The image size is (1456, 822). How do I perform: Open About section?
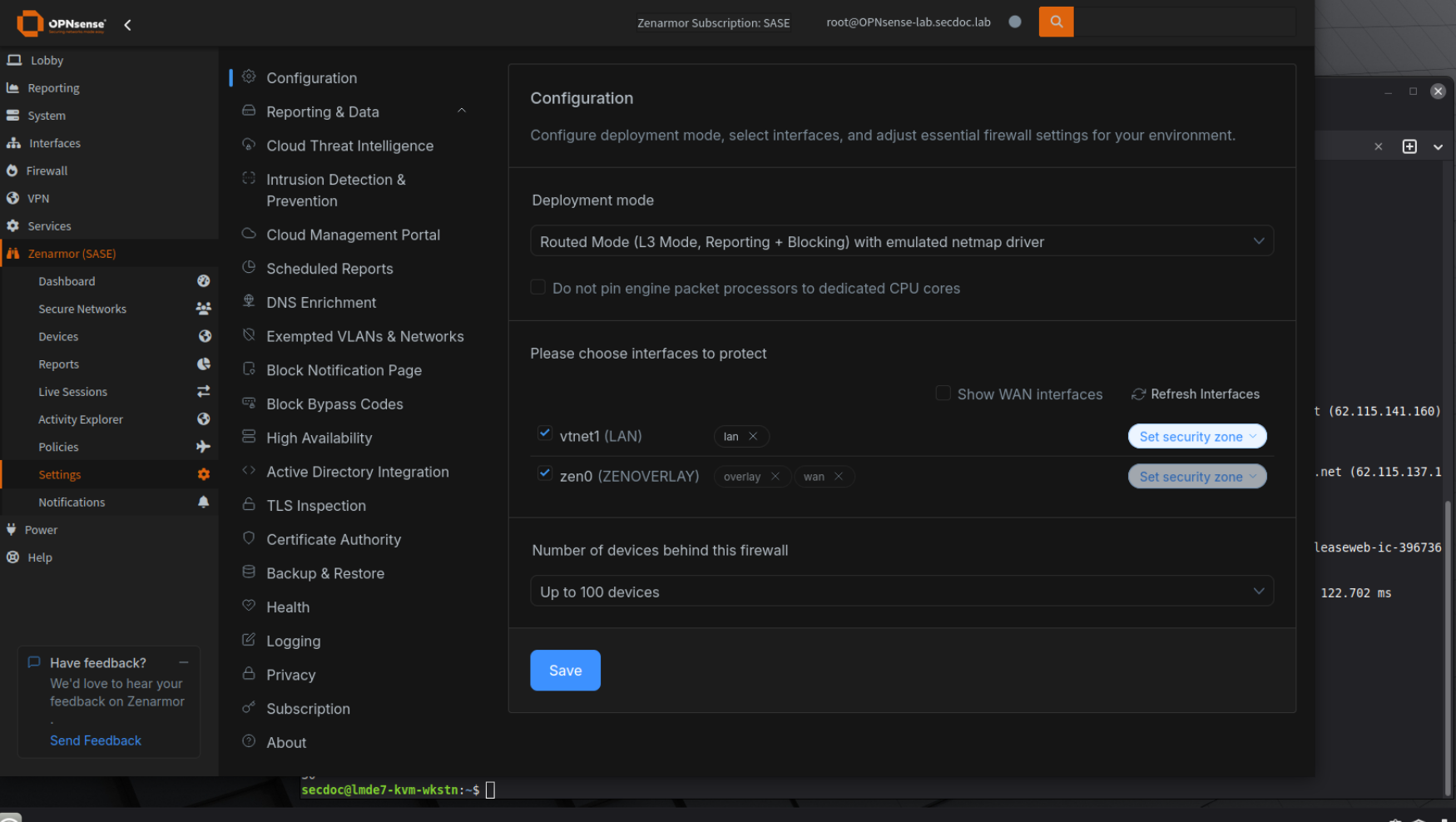tap(286, 742)
